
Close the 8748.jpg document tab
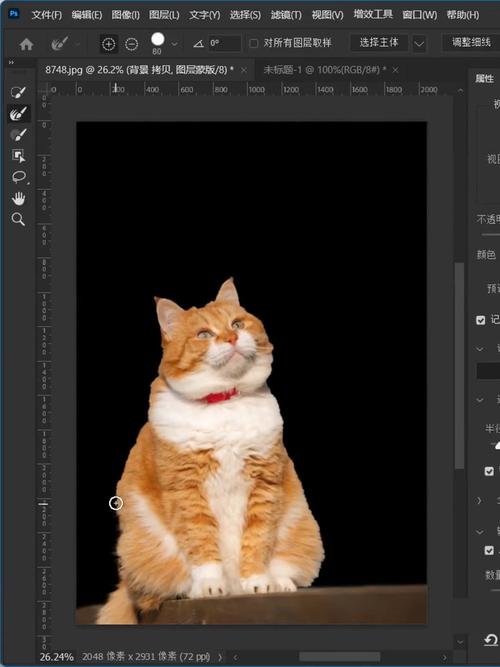click(x=244, y=70)
